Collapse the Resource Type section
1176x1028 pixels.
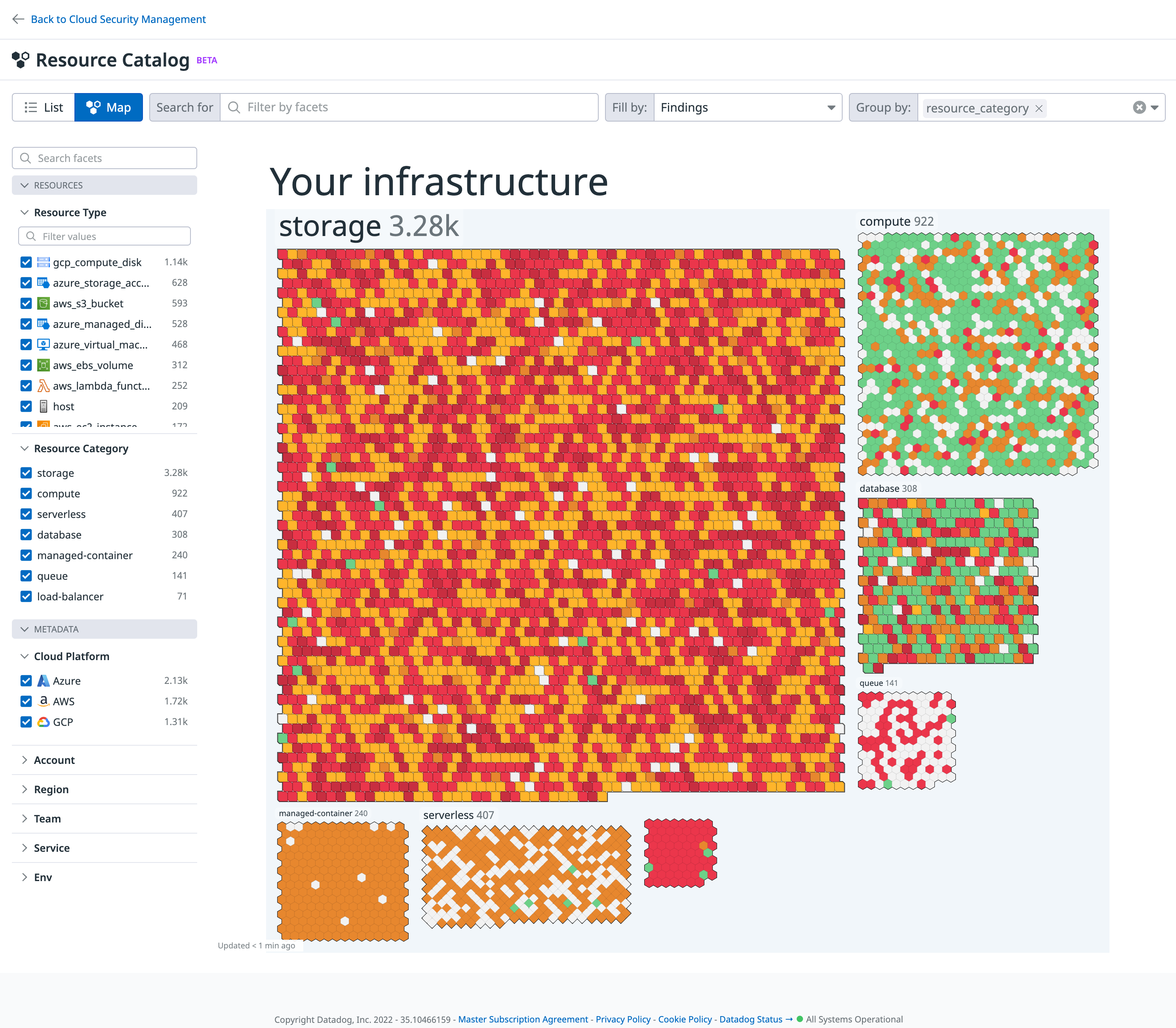(x=25, y=212)
